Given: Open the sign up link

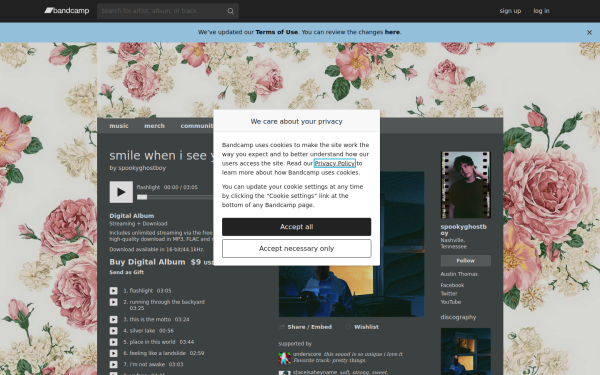Looking at the screenshot, I should (x=510, y=11).
